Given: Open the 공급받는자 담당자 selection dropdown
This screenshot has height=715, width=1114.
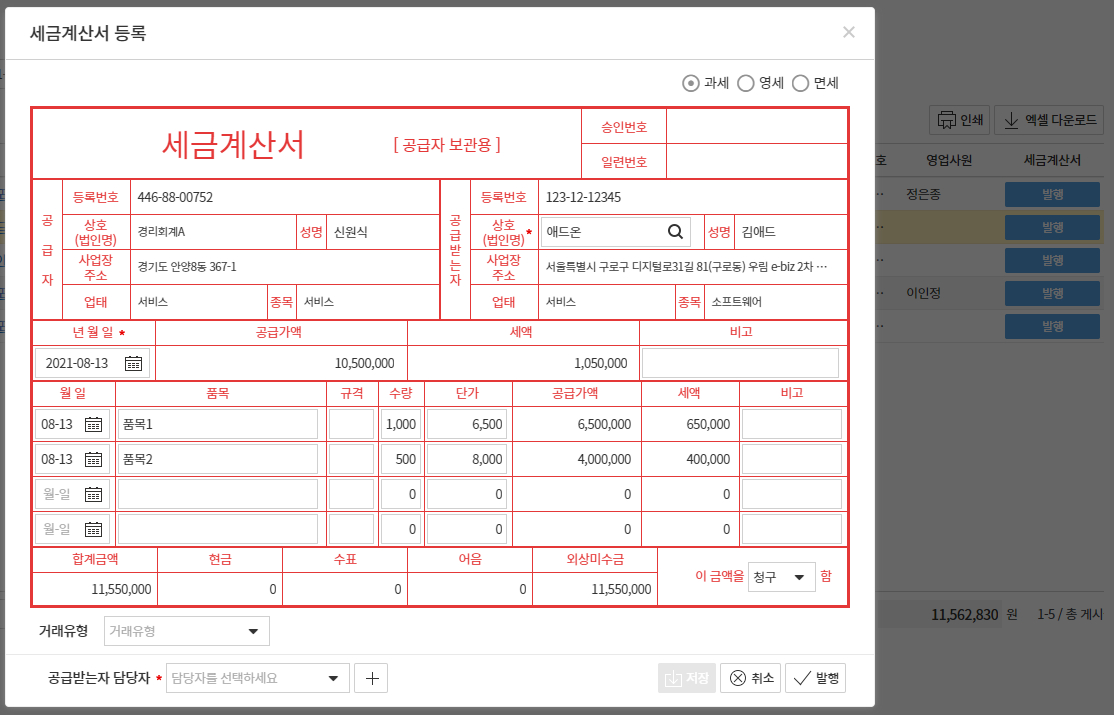Looking at the screenshot, I should [x=257, y=678].
